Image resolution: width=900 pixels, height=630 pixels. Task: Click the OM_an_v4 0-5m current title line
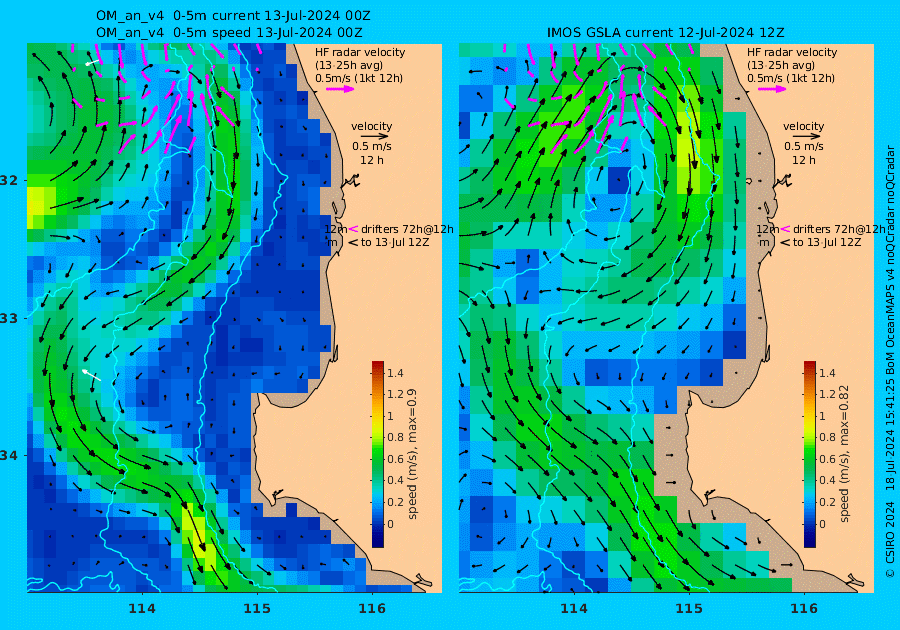233,15
